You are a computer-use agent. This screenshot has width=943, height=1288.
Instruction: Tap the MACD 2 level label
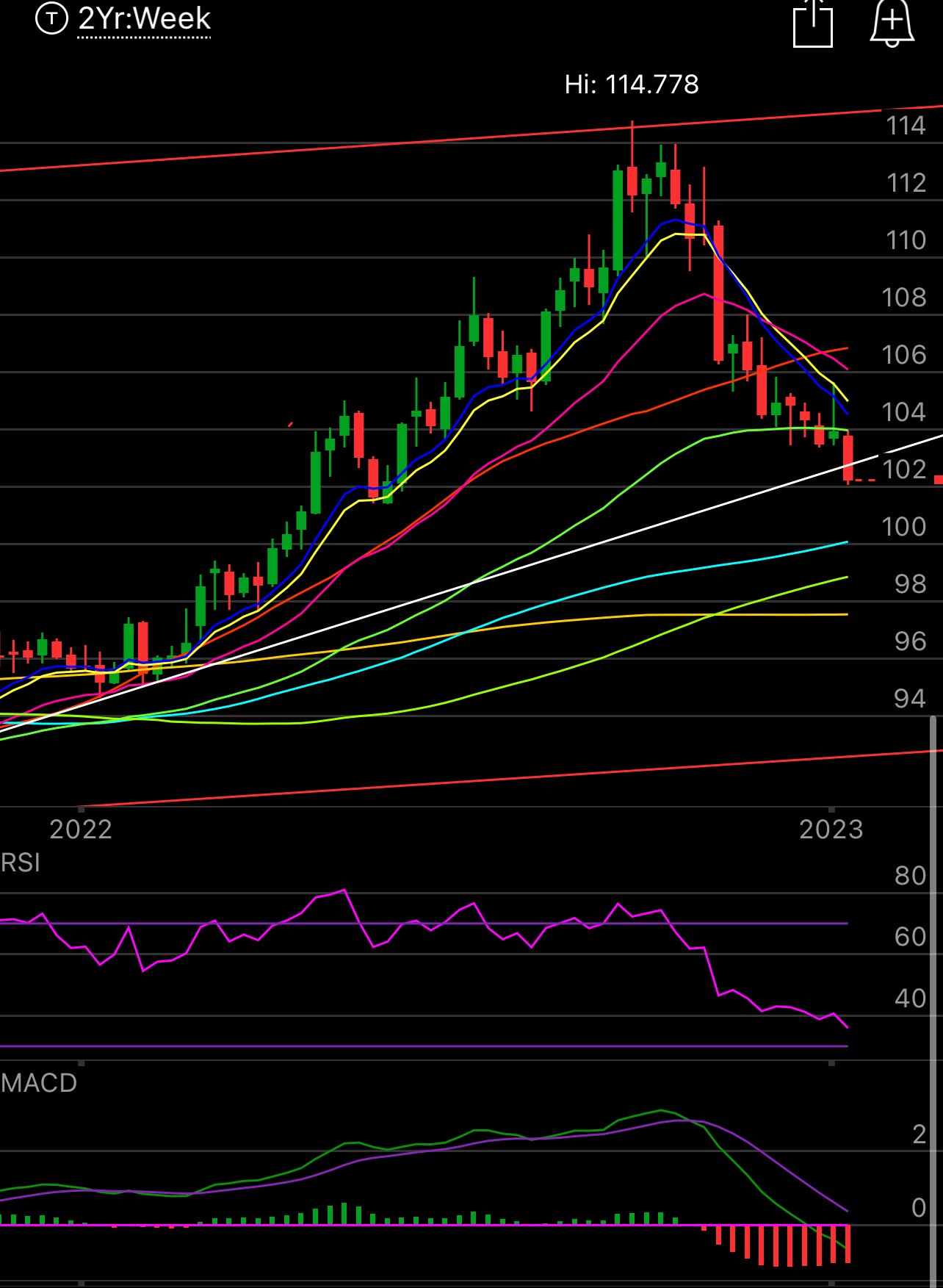[x=919, y=1134]
